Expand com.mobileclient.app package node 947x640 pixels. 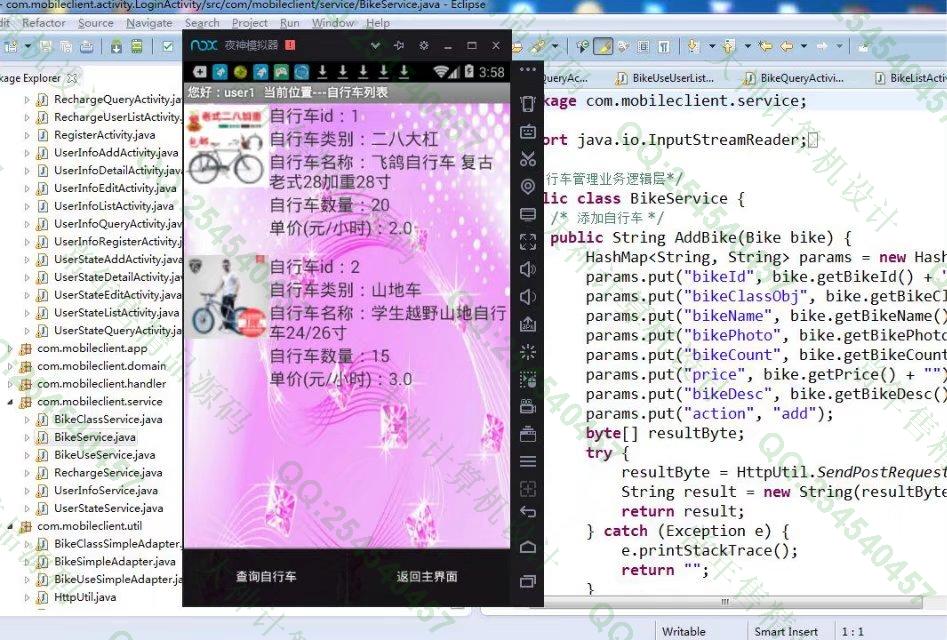(x=10, y=348)
